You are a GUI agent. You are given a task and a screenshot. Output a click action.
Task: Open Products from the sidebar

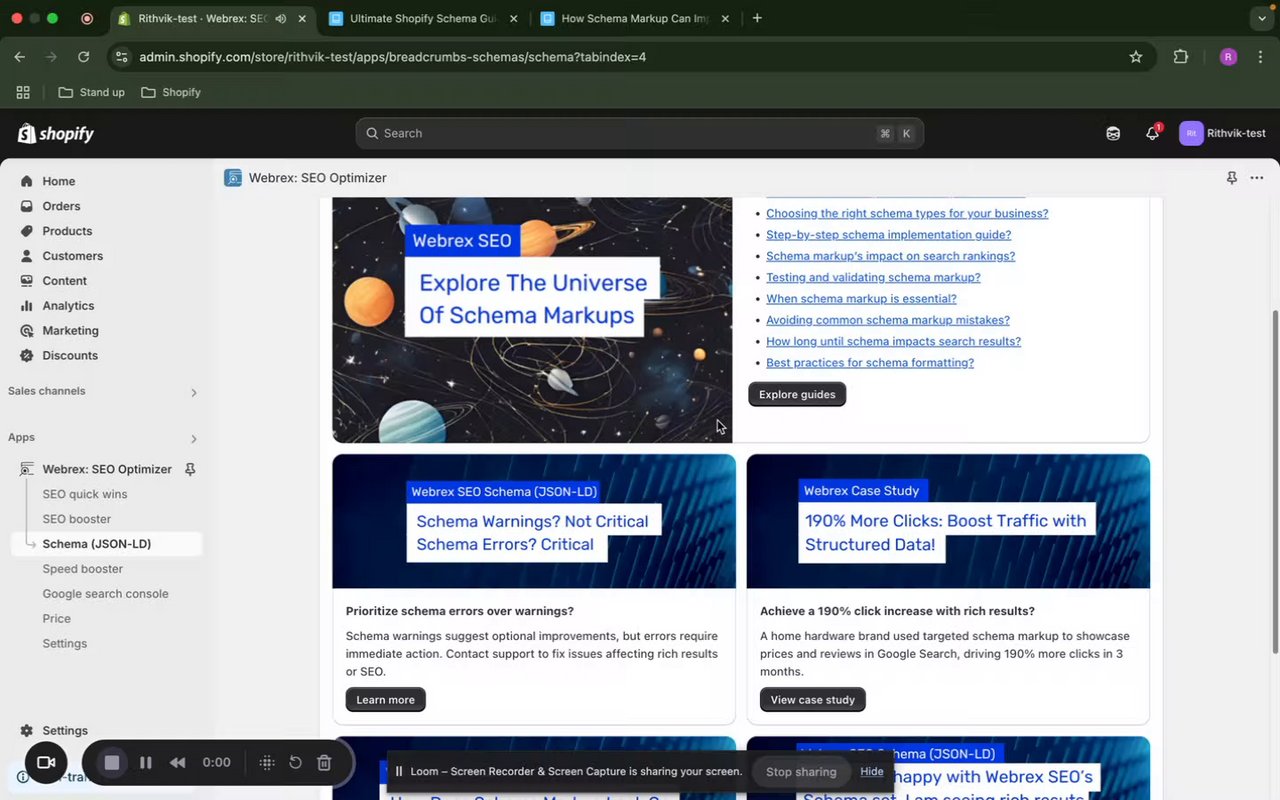[x=67, y=231]
